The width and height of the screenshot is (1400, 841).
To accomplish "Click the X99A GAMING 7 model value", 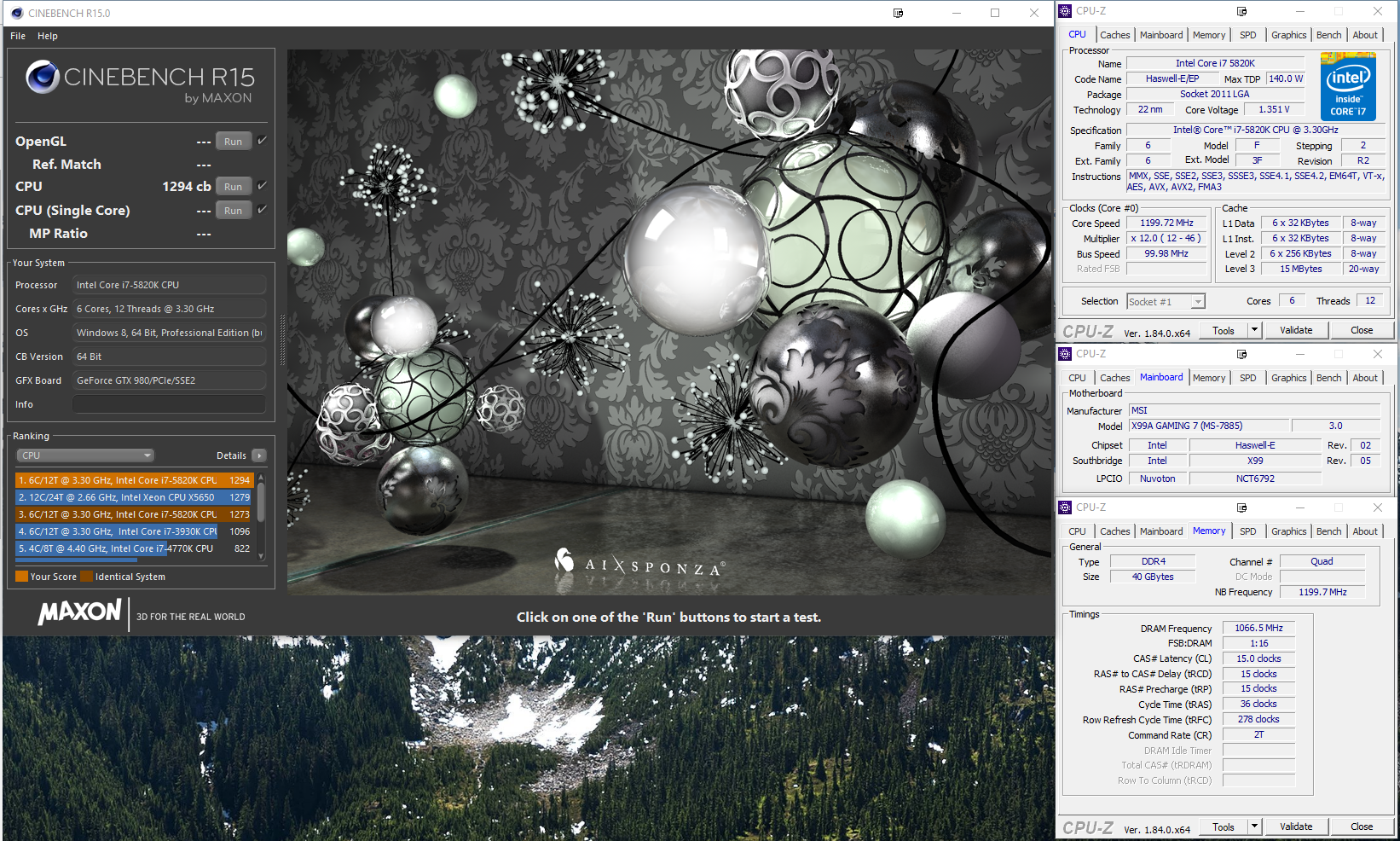I will coord(1210,426).
